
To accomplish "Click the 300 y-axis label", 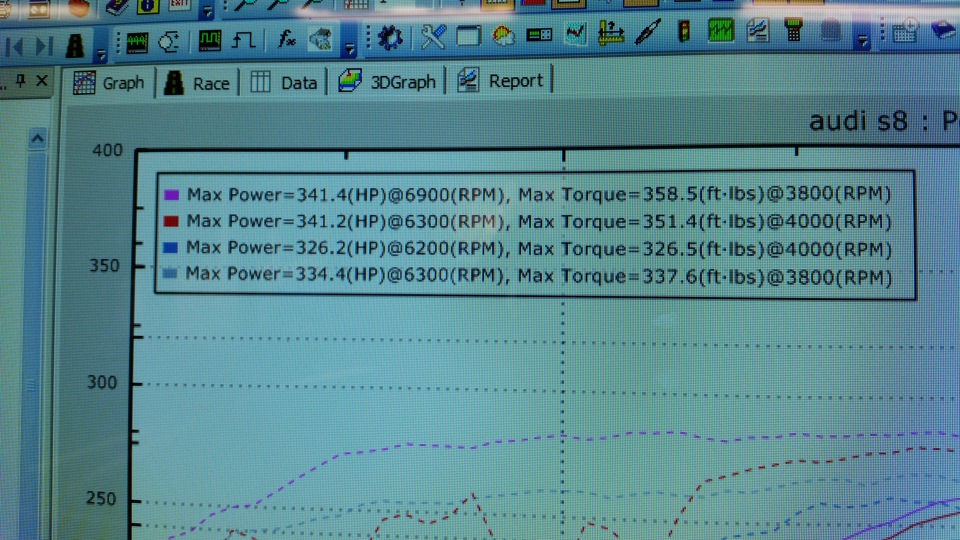I will tap(102, 383).
